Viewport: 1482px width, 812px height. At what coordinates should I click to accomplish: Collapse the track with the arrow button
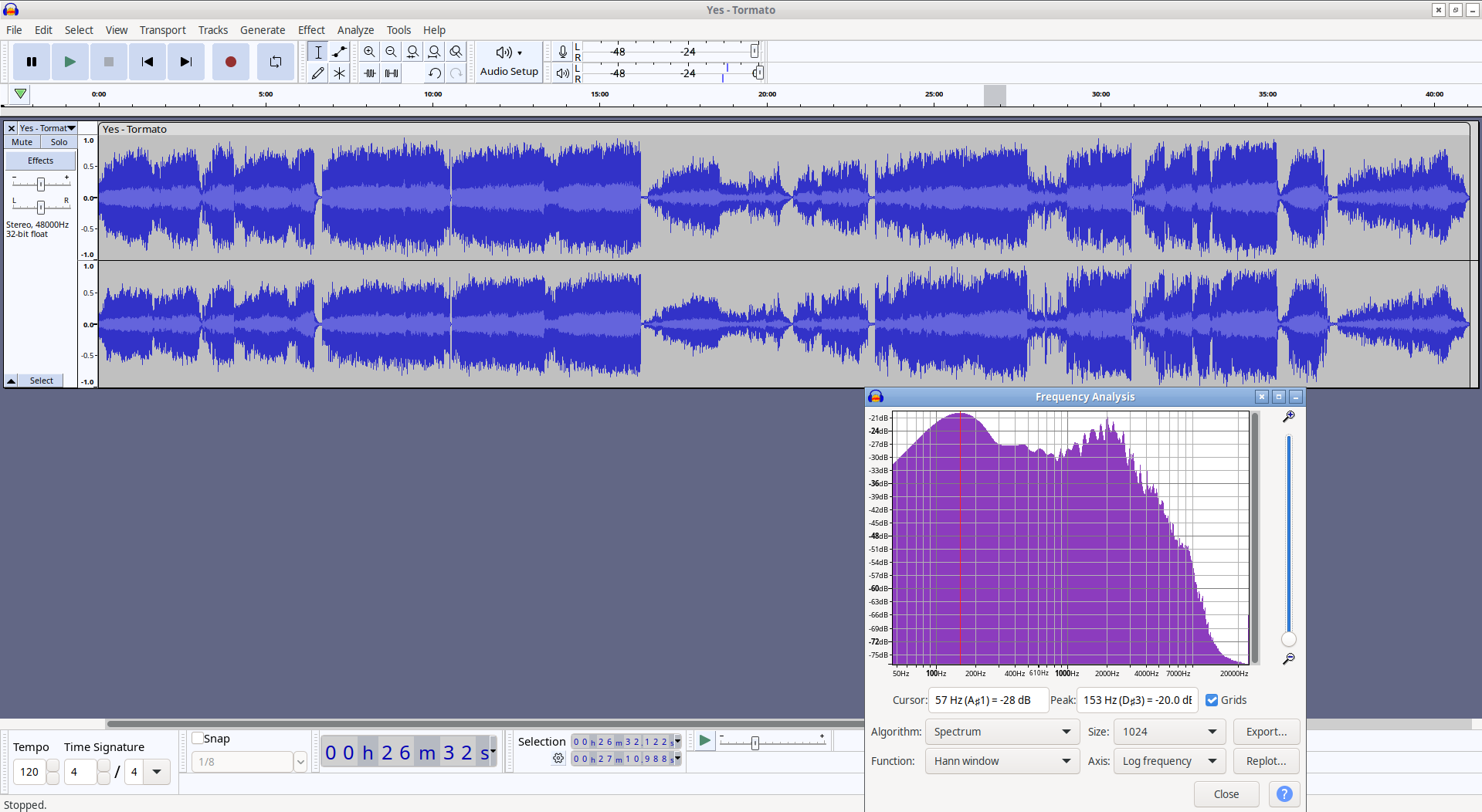point(12,381)
